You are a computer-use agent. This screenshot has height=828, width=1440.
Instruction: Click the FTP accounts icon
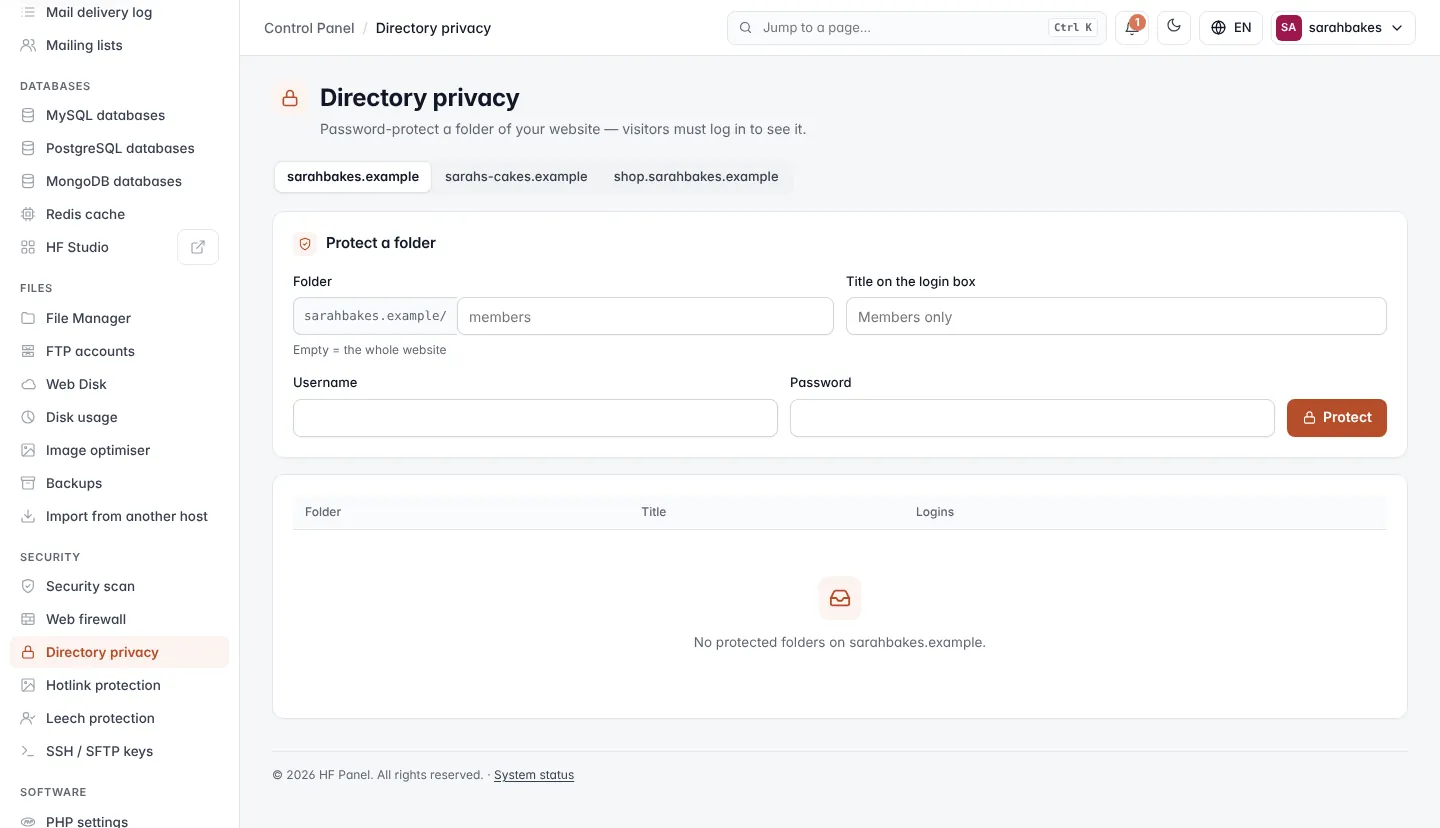coord(28,351)
